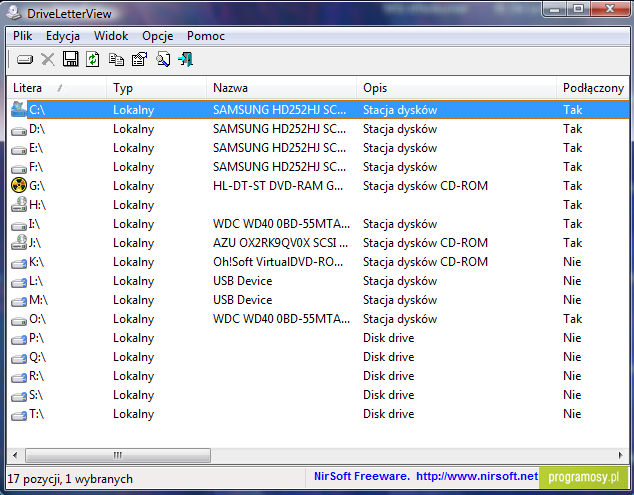Click the drive icon for C:\

pos(19,110)
